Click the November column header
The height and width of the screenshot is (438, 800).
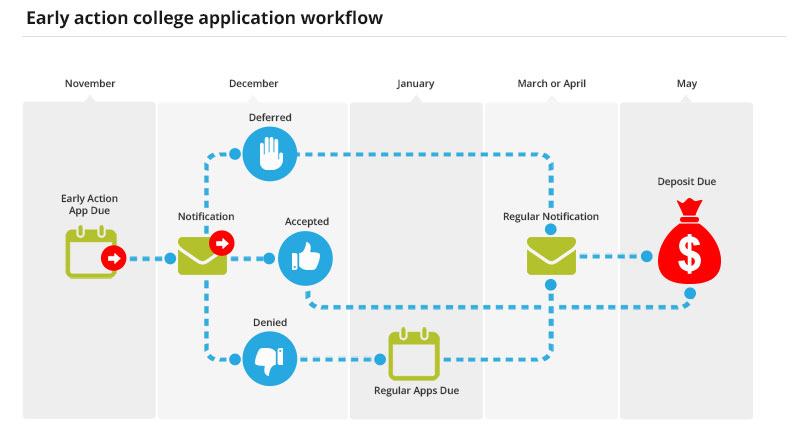tap(90, 83)
